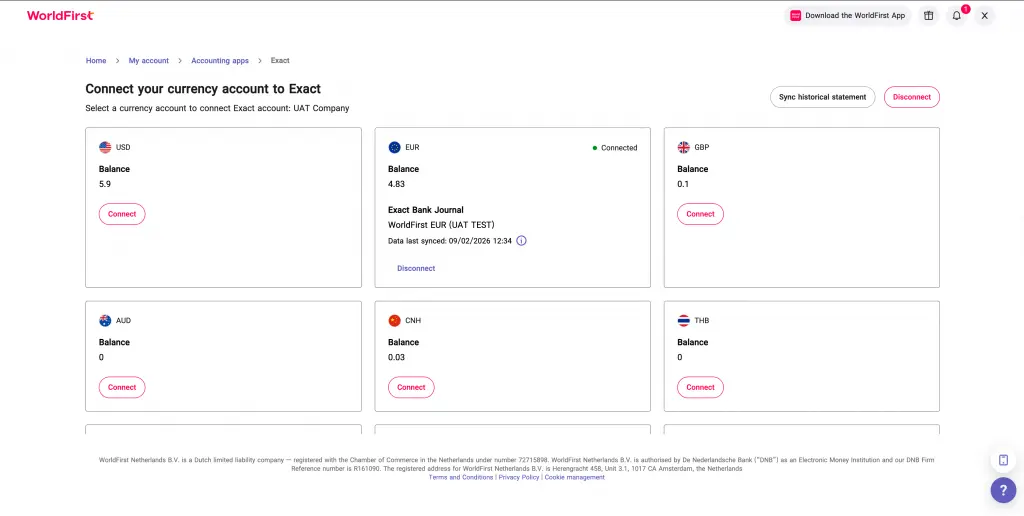Click the clipboard feedback icon
This screenshot has height=516, width=1024.
coord(1003,460)
